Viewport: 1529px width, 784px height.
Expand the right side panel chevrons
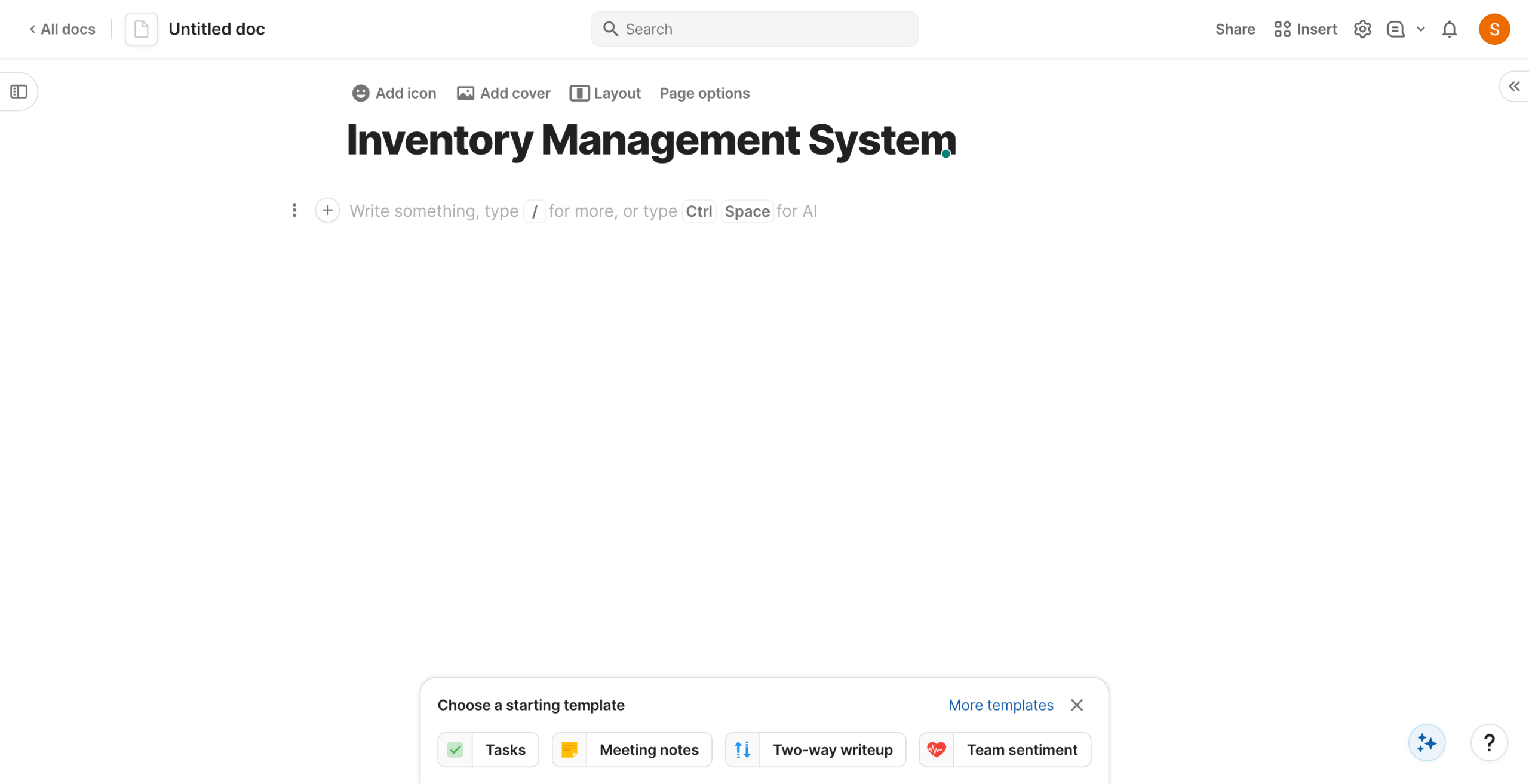(1514, 87)
